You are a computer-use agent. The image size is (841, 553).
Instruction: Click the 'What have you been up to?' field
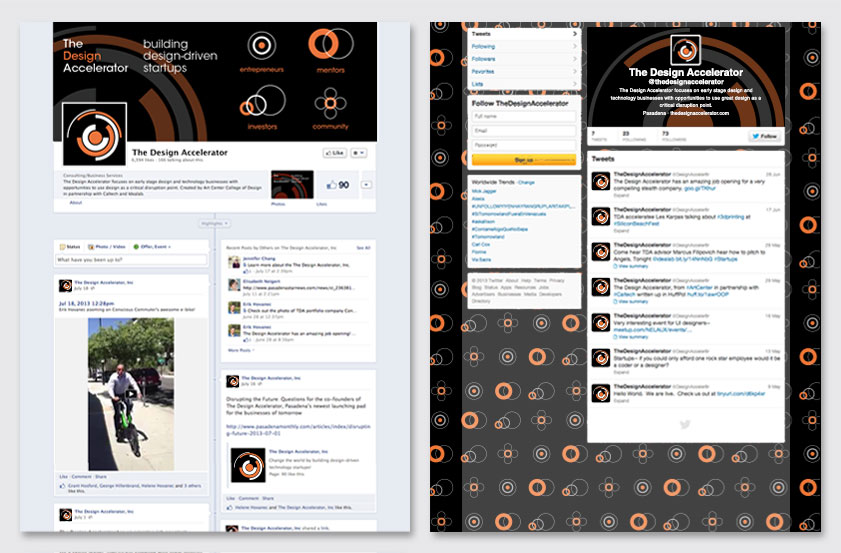[x=131, y=260]
